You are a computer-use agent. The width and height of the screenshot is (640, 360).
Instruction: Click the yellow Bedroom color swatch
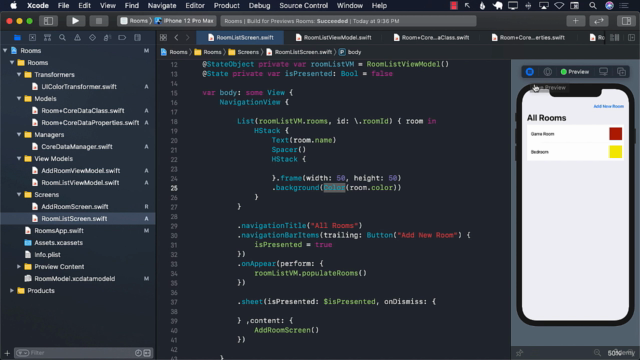click(x=616, y=152)
